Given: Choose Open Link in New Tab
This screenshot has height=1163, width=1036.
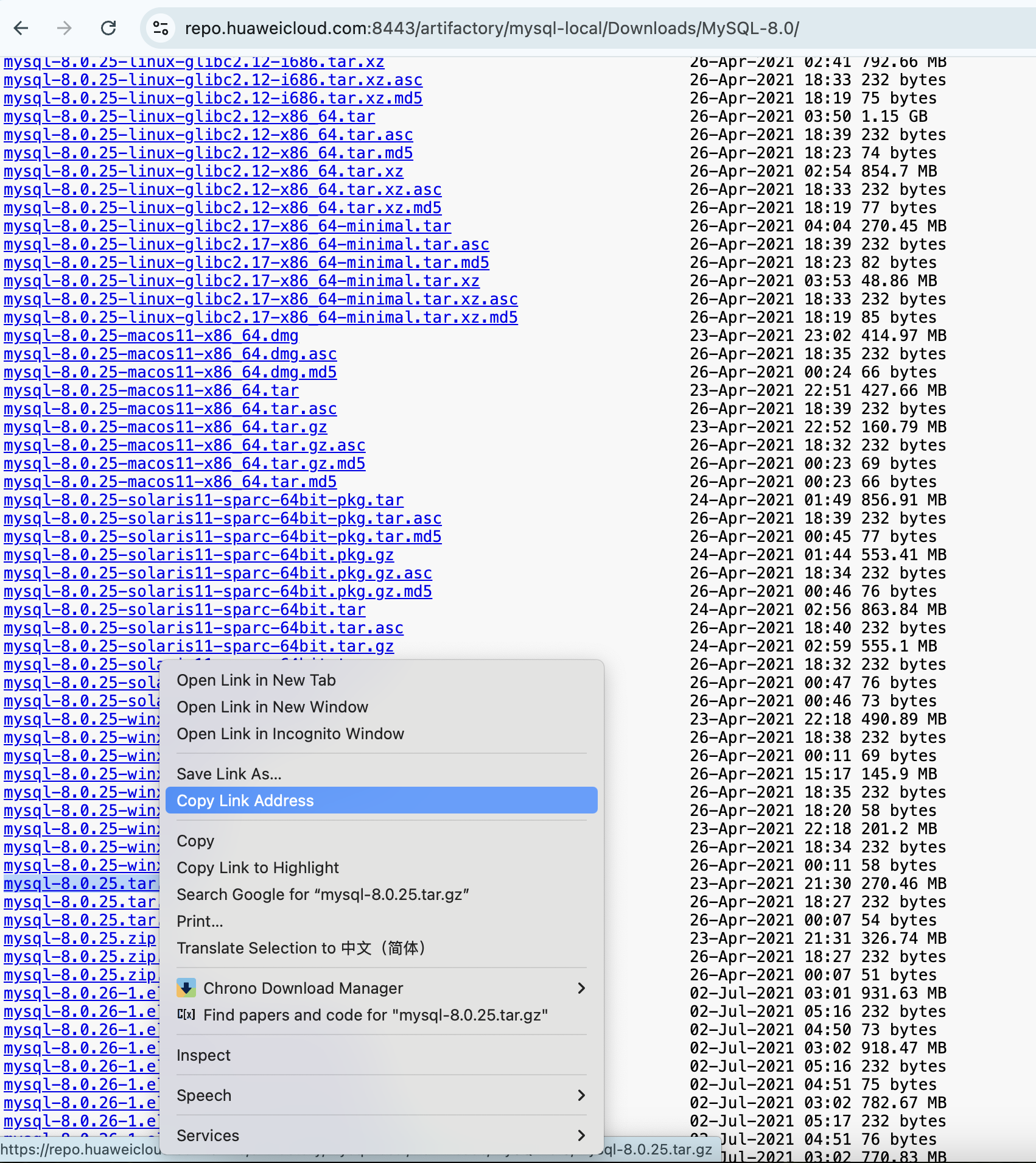Looking at the screenshot, I should point(256,680).
